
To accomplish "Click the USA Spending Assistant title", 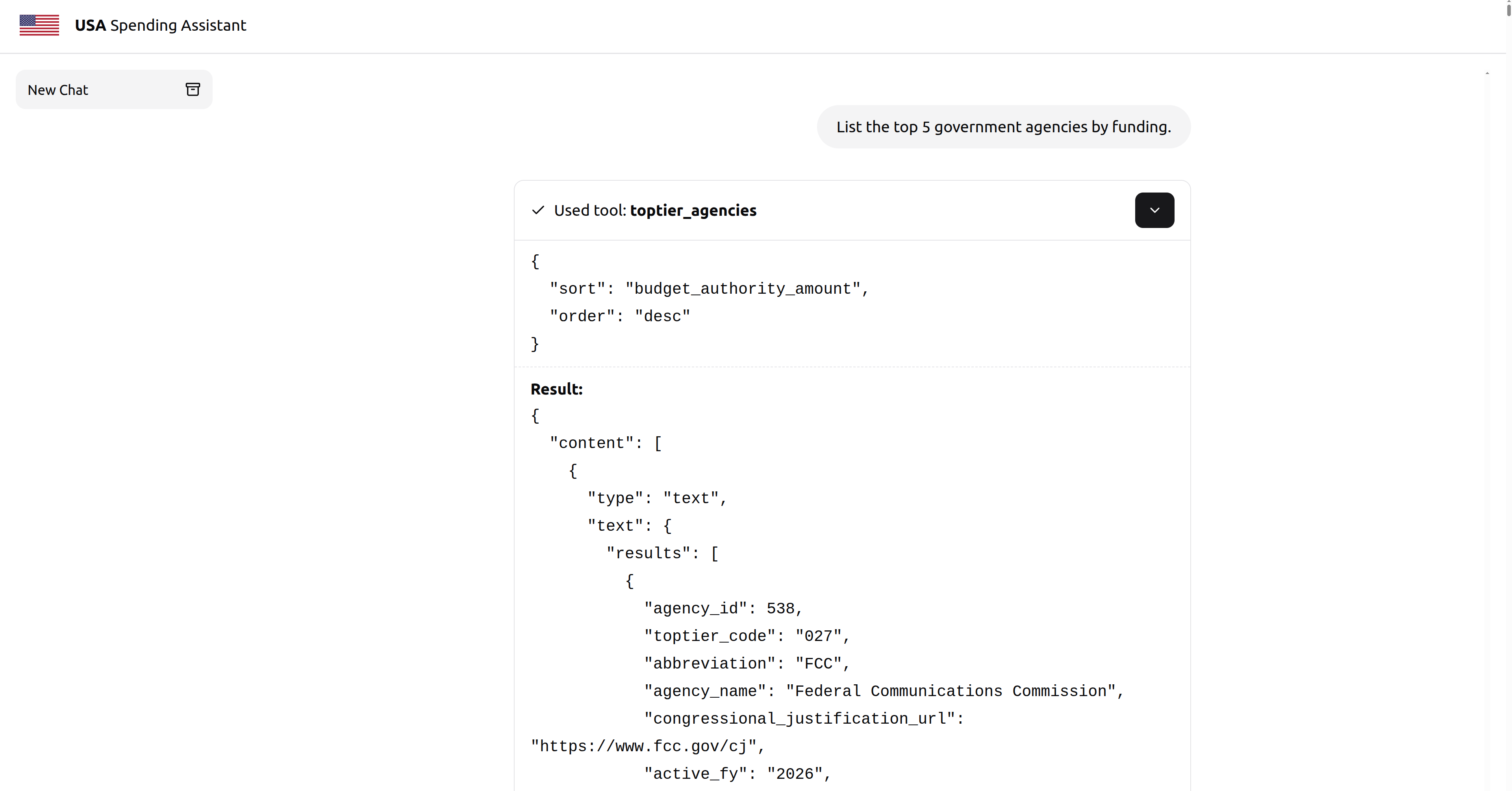I will [160, 25].
